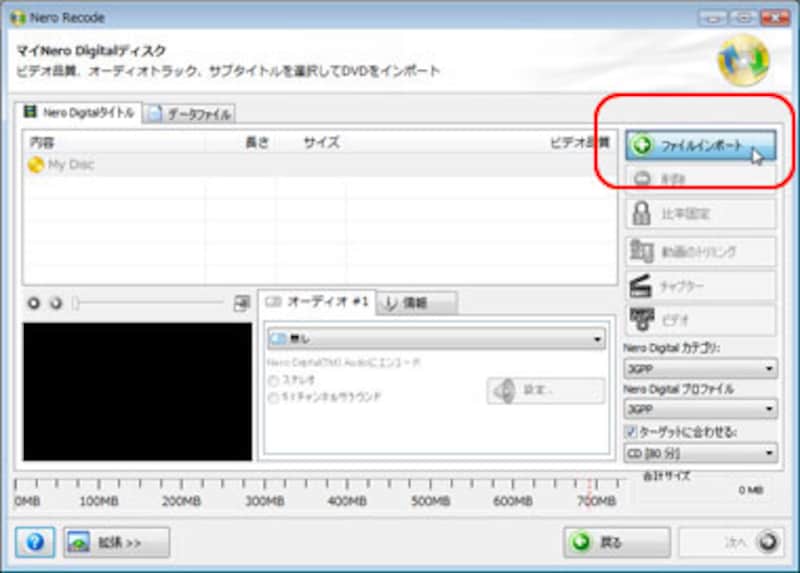Click the first round preview playback button
The height and width of the screenshot is (573, 800).
(x=34, y=303)
